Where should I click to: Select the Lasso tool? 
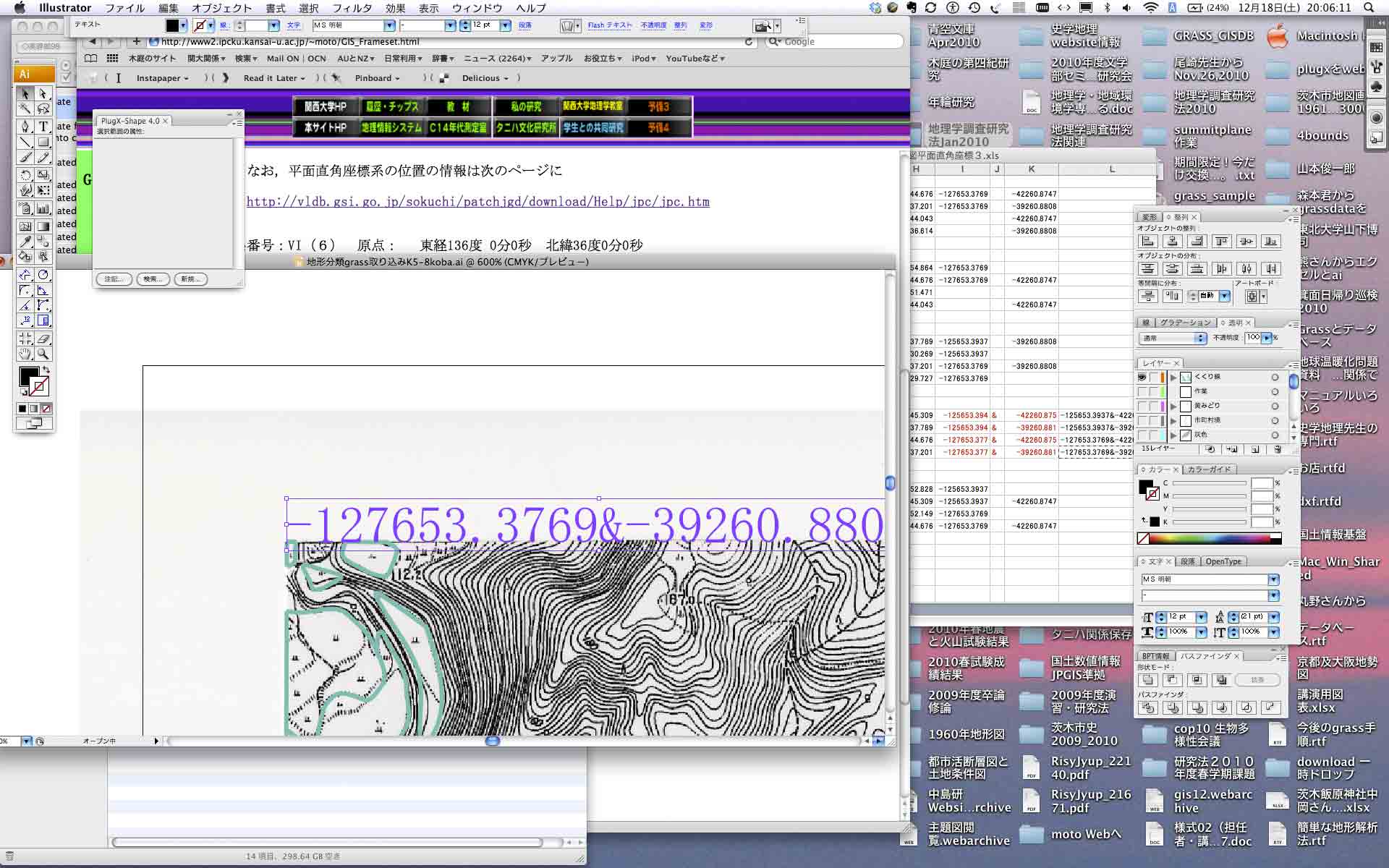coord(43,109)
